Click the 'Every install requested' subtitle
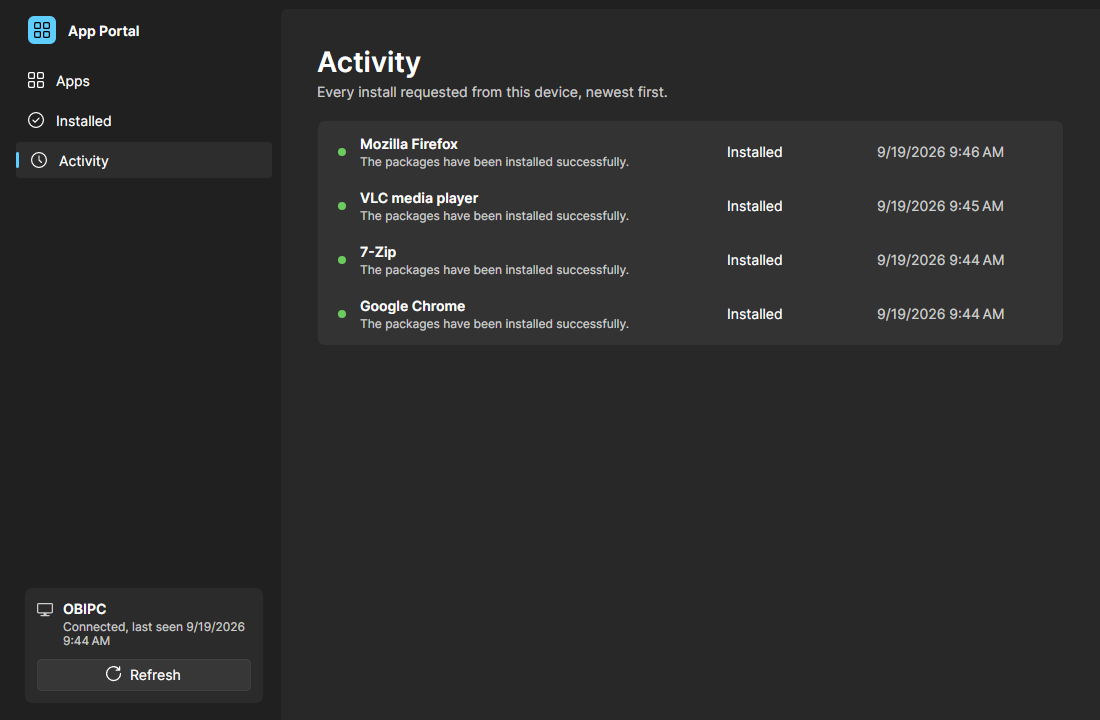 (492, 92)
